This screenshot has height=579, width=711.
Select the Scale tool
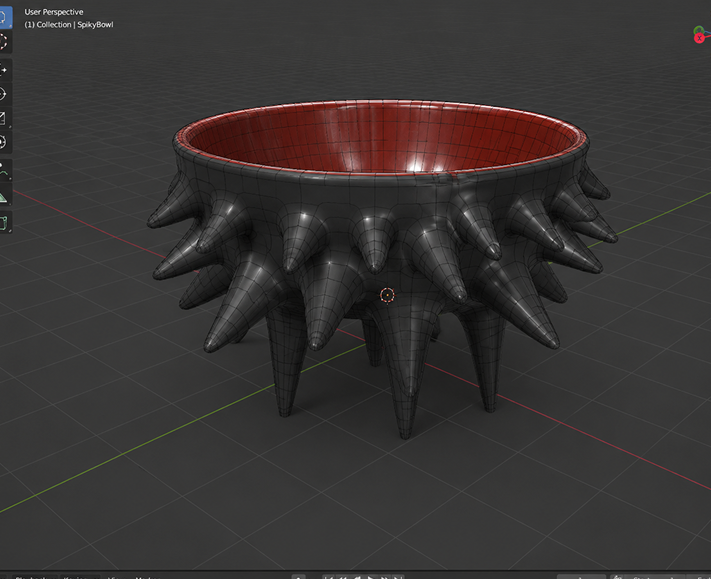(x=4, y=118)
